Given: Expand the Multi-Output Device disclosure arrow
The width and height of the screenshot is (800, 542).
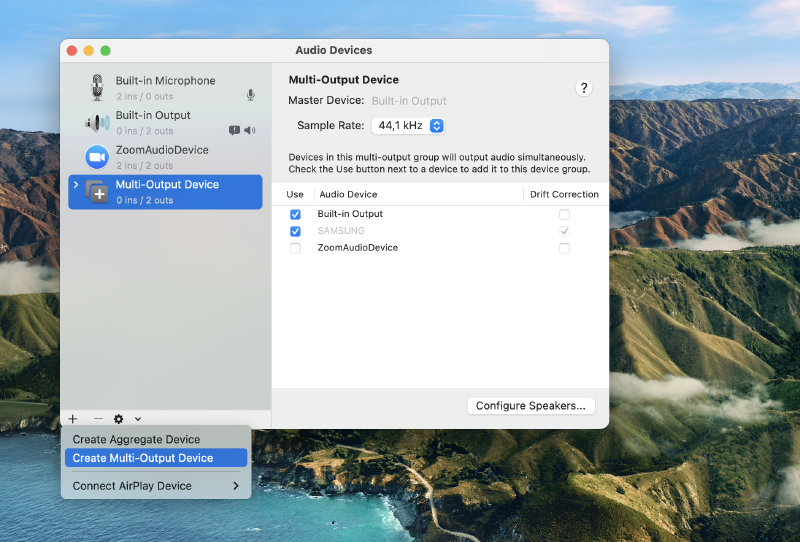Looking at the screenshot, I should pos(76,184).
